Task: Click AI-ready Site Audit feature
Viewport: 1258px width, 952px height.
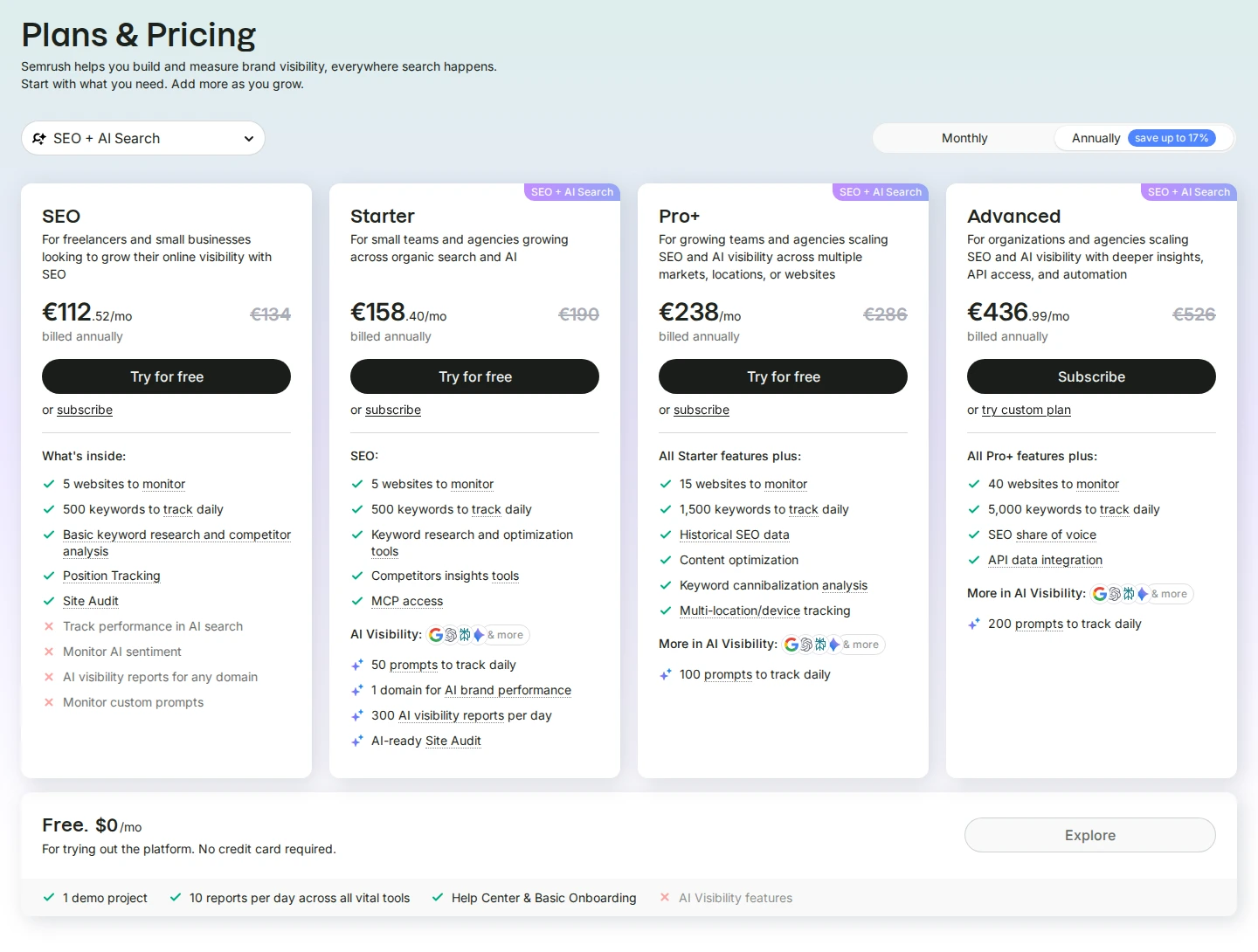Action: [426, 741]
